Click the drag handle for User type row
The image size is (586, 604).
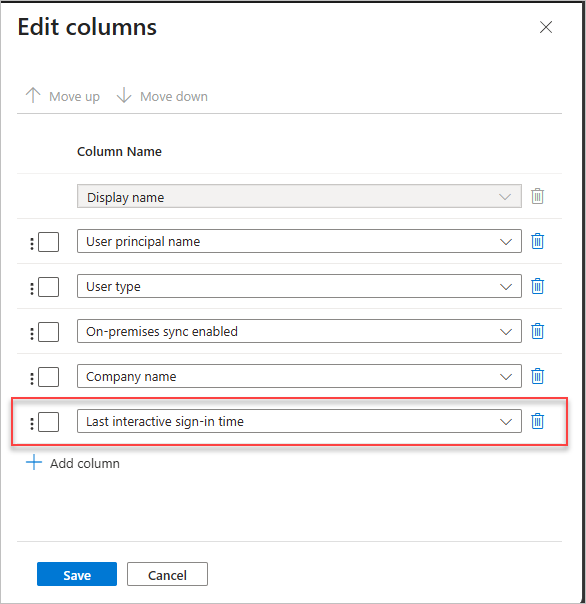tap(32, 289)
